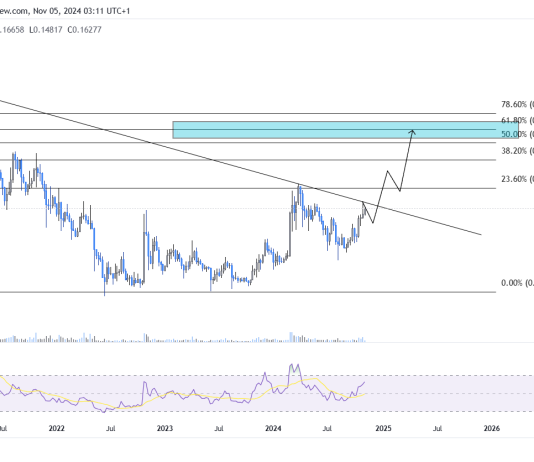534x462 pixels.
Task: Click the 2023 label on the time axis
Action: coord(165,428)
